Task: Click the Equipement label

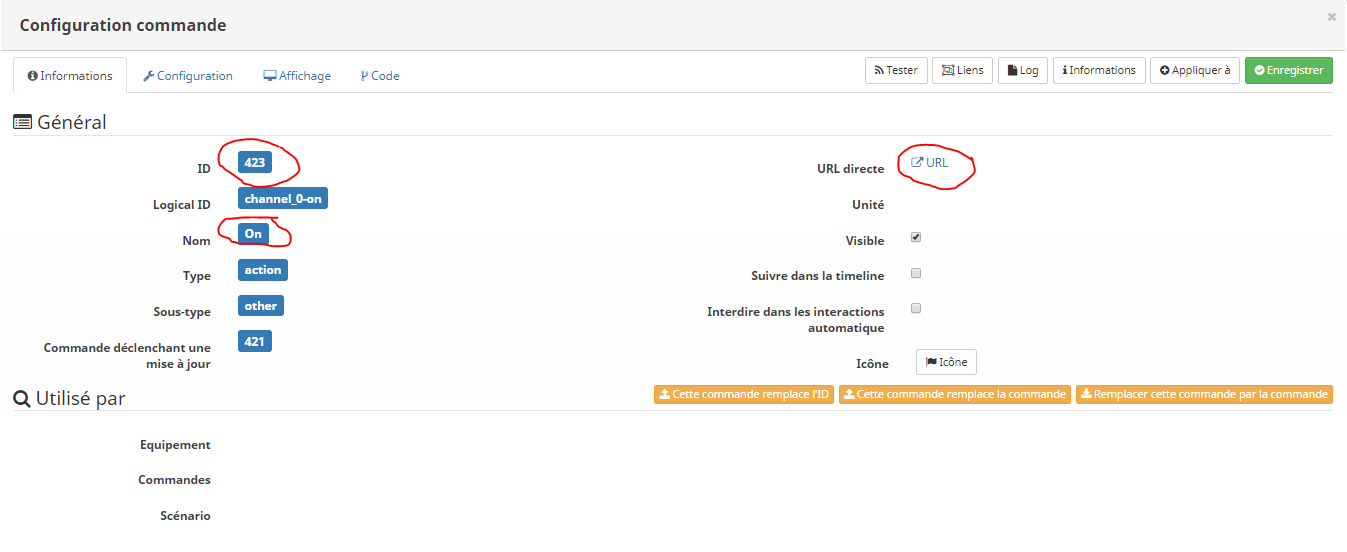Action: 175,445
